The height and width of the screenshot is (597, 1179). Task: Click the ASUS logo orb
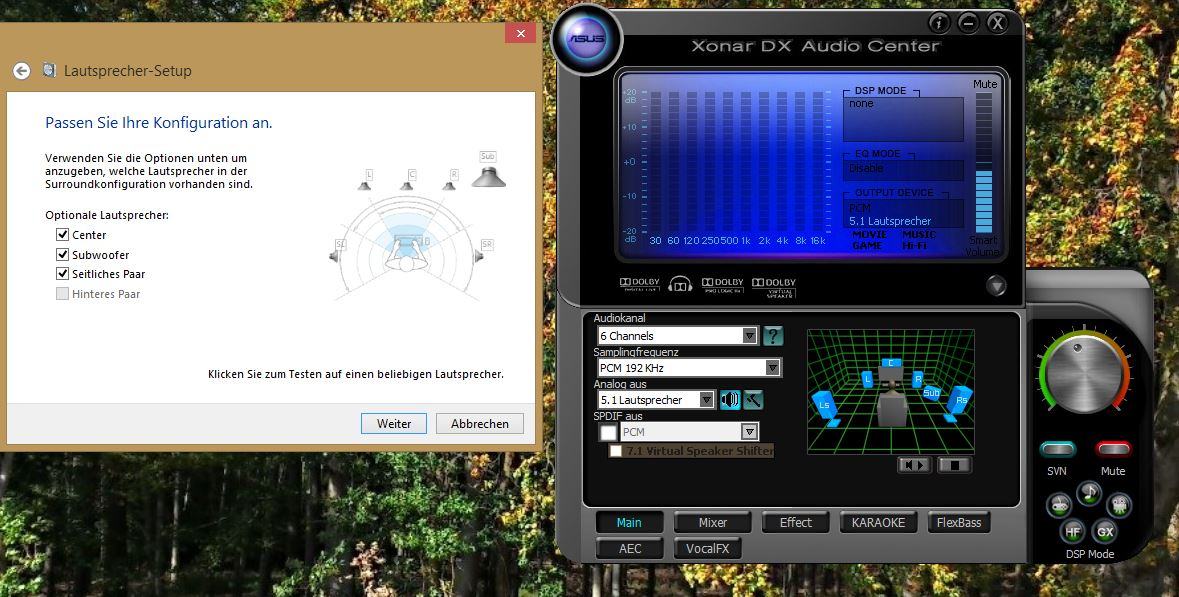(x=587, y=39)
